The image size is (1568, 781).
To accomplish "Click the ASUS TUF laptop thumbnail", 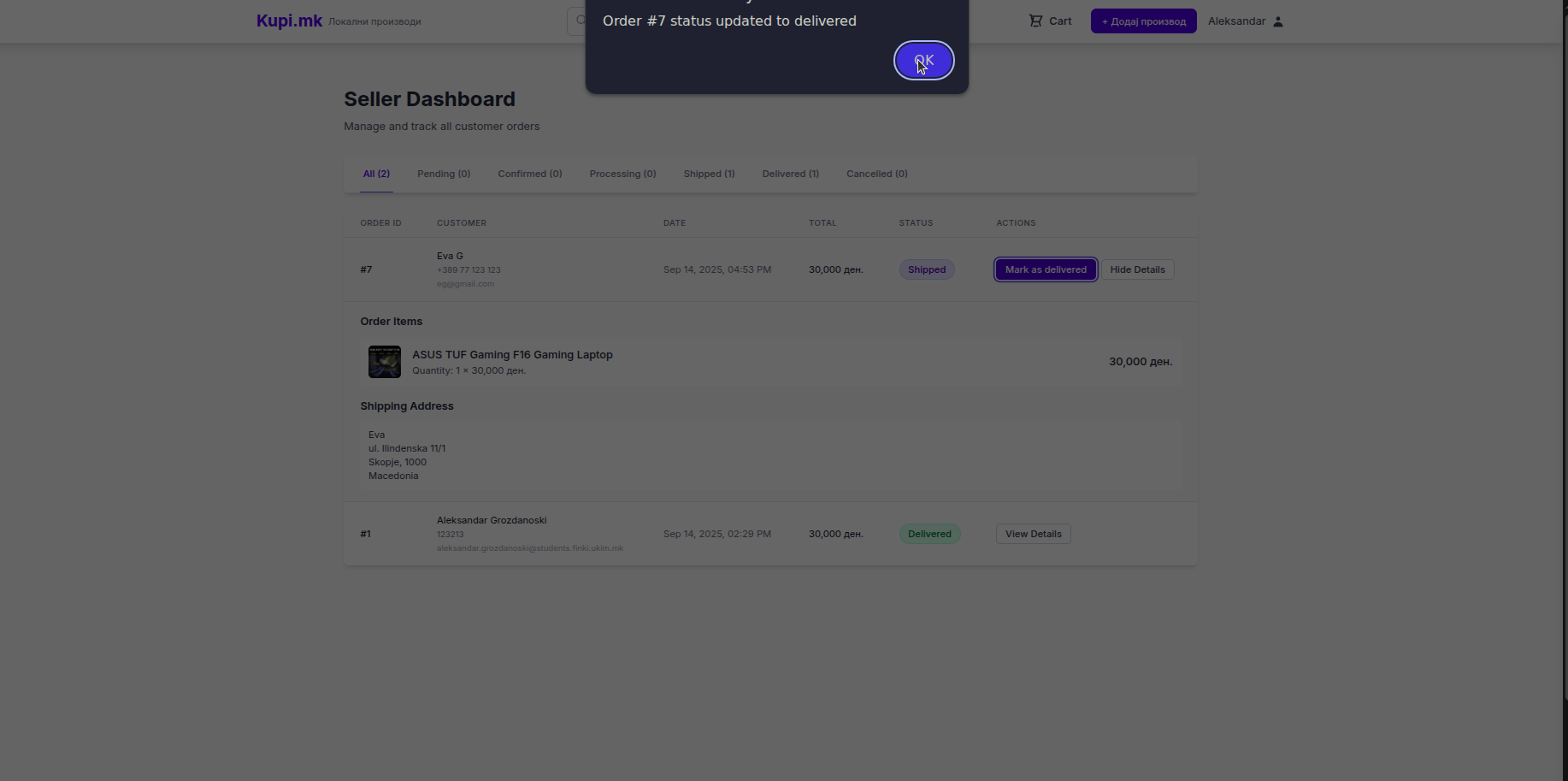I will (x=385, y=362).
